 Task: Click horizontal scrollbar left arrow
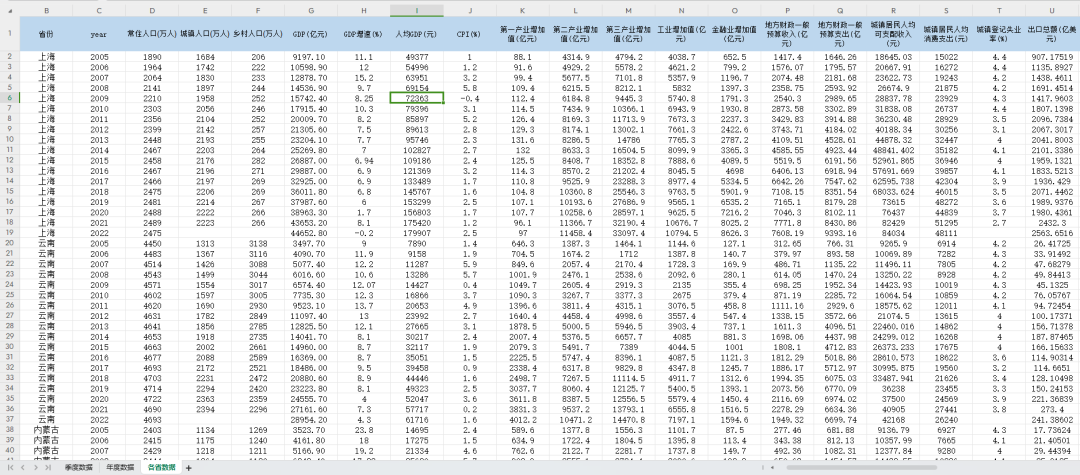(773, 467)
